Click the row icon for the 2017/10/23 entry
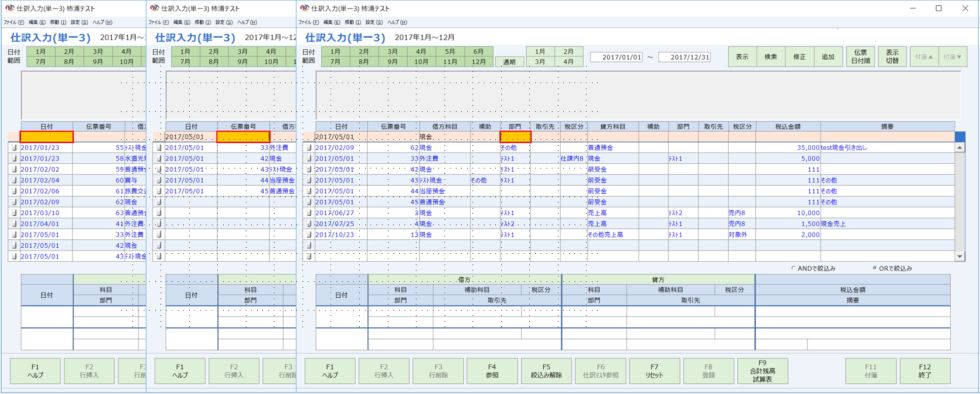This screenshot has width=980, height=394. click(309, 235)
